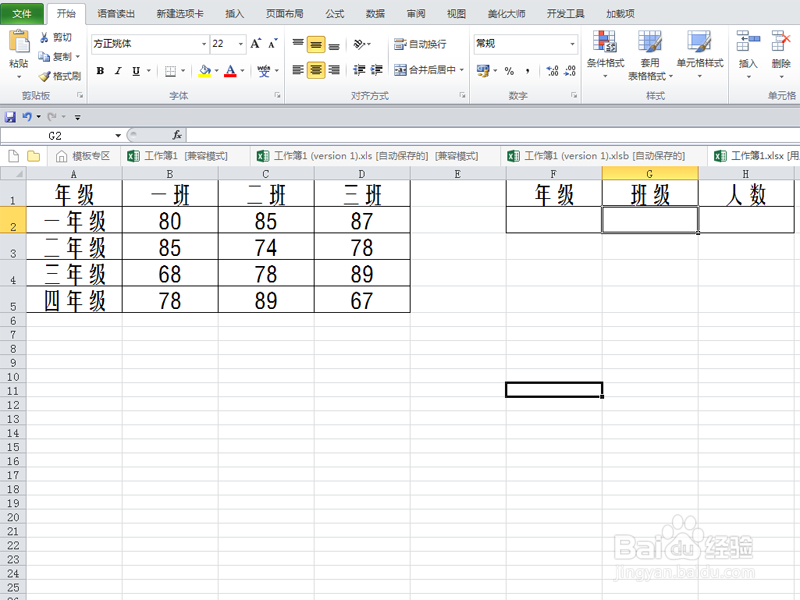The image size is (800, 600).
Task: Click the phonetic guide 文 icon
Action: (x=264, y=71)
